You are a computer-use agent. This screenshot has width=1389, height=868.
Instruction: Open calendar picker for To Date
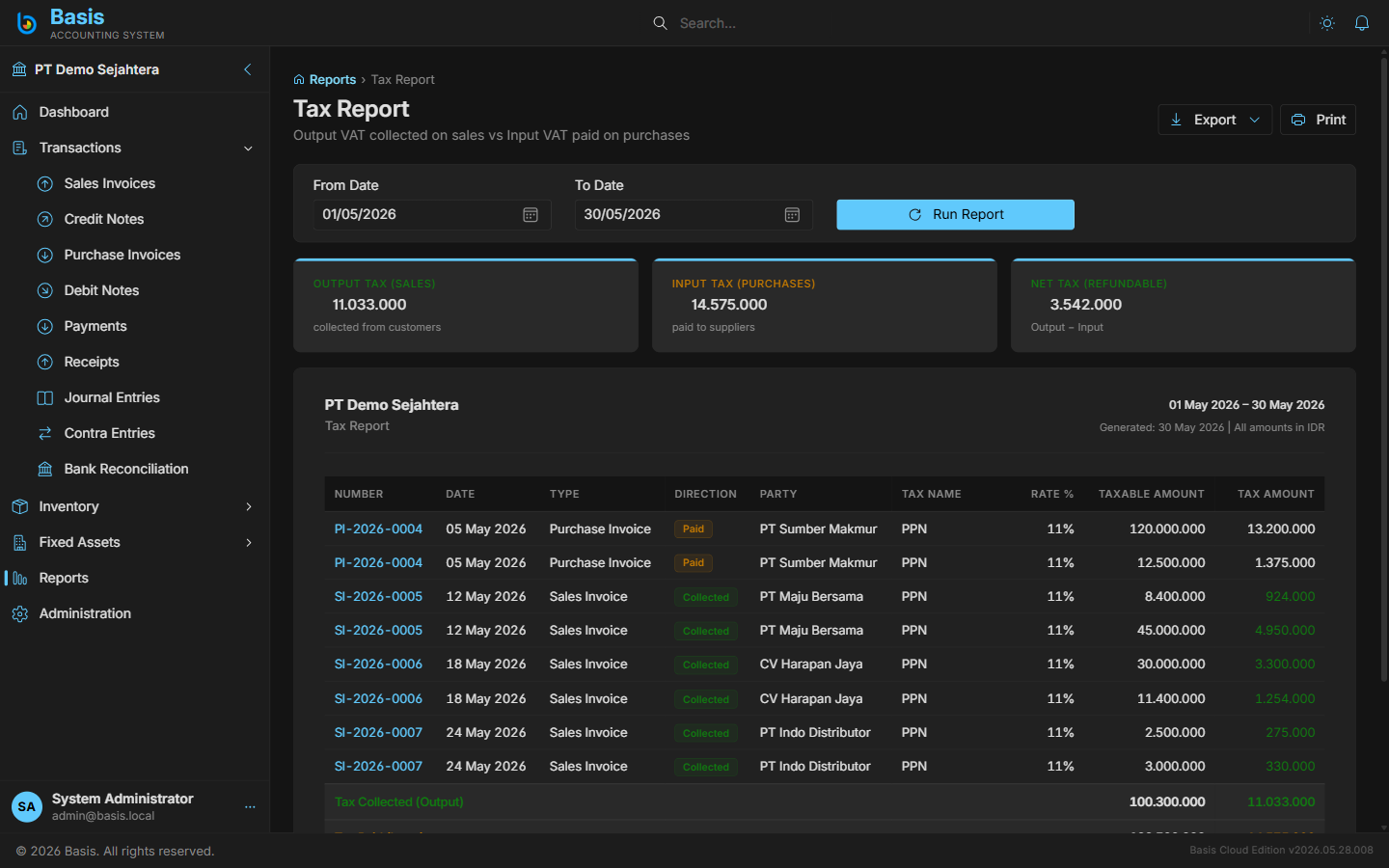(792, 215)
